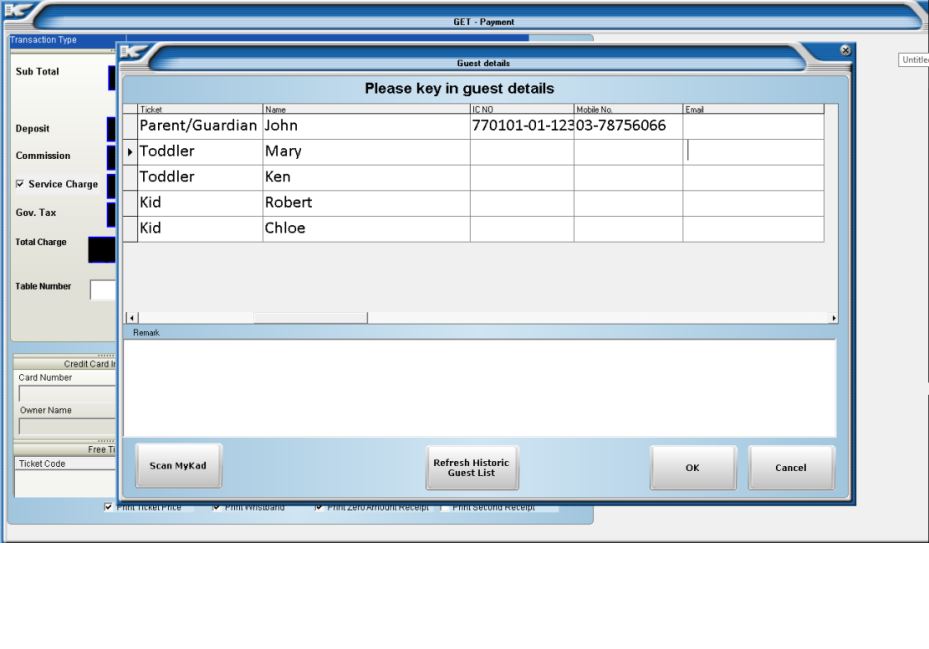929x649 pixels.
Task: Select the Toddler ticket cell in Ken's row
Action: point(200,178)
